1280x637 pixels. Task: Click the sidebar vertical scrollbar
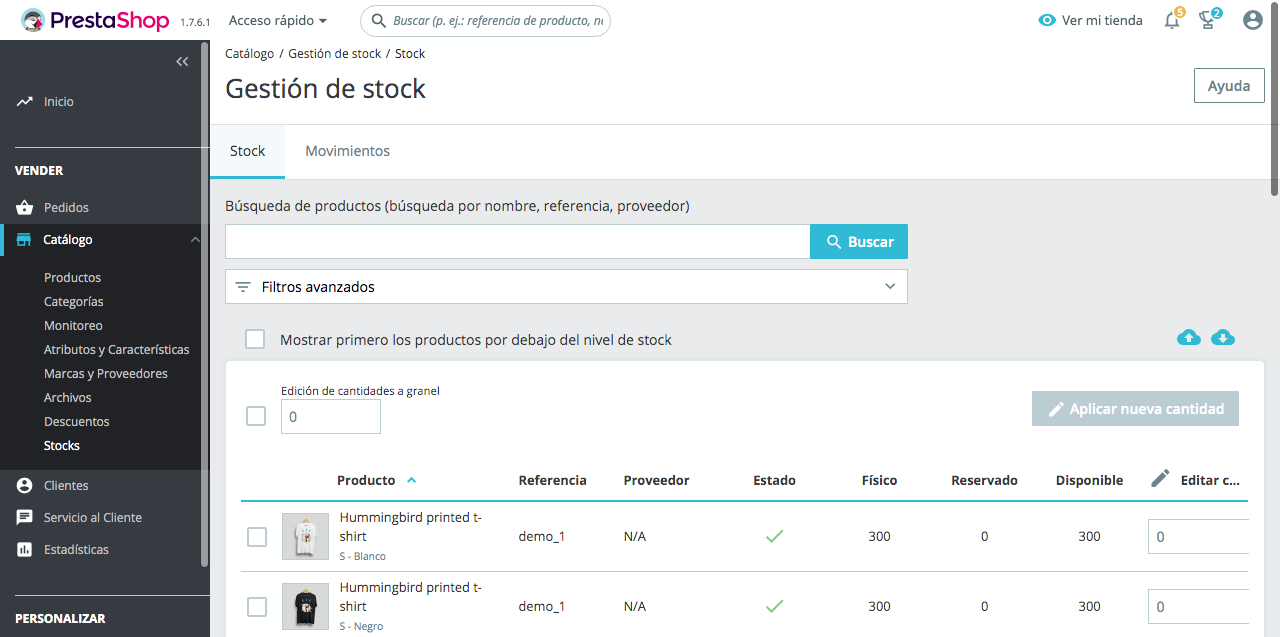(x=205, y=300)
